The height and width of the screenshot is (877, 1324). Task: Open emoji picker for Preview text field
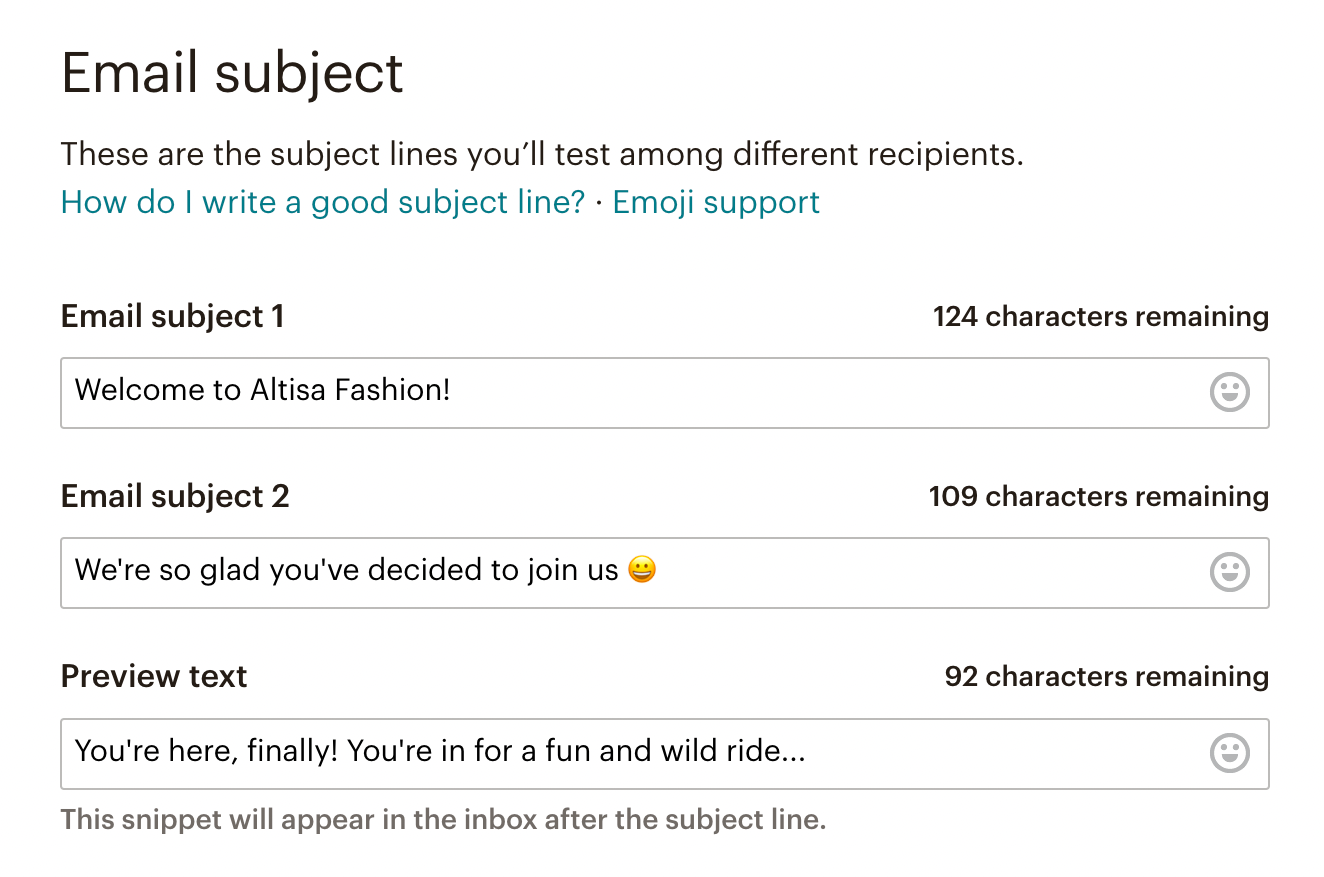(x=1229, y=753)
